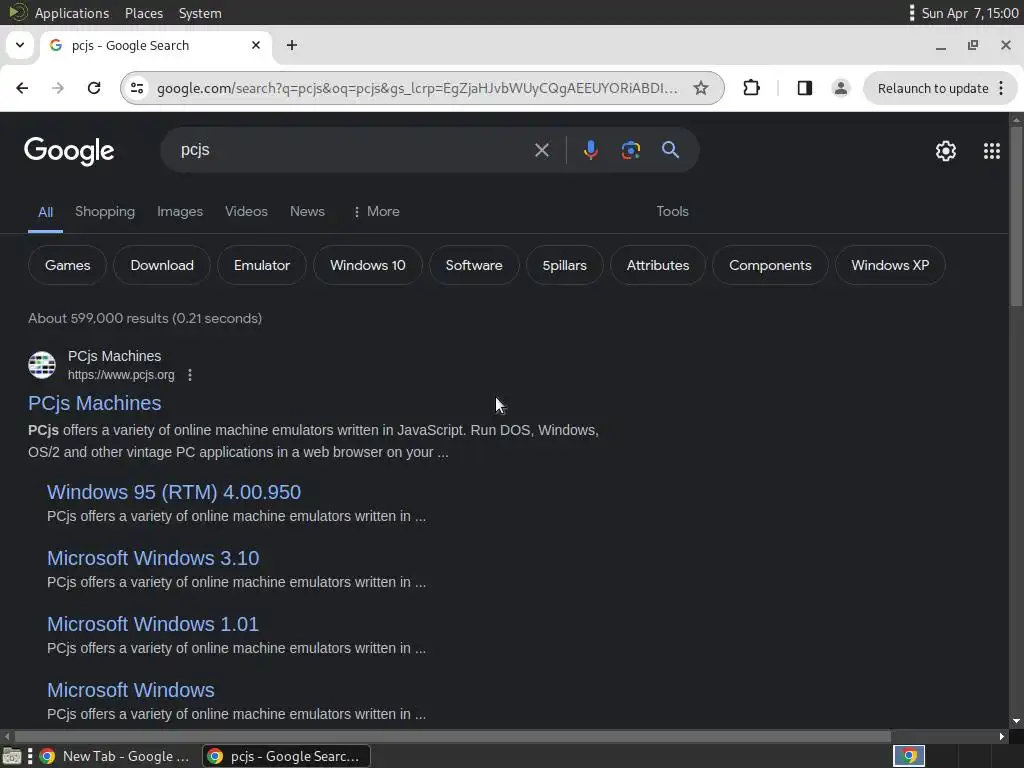Apply the Windows XP filter chip

click(889, 265)
